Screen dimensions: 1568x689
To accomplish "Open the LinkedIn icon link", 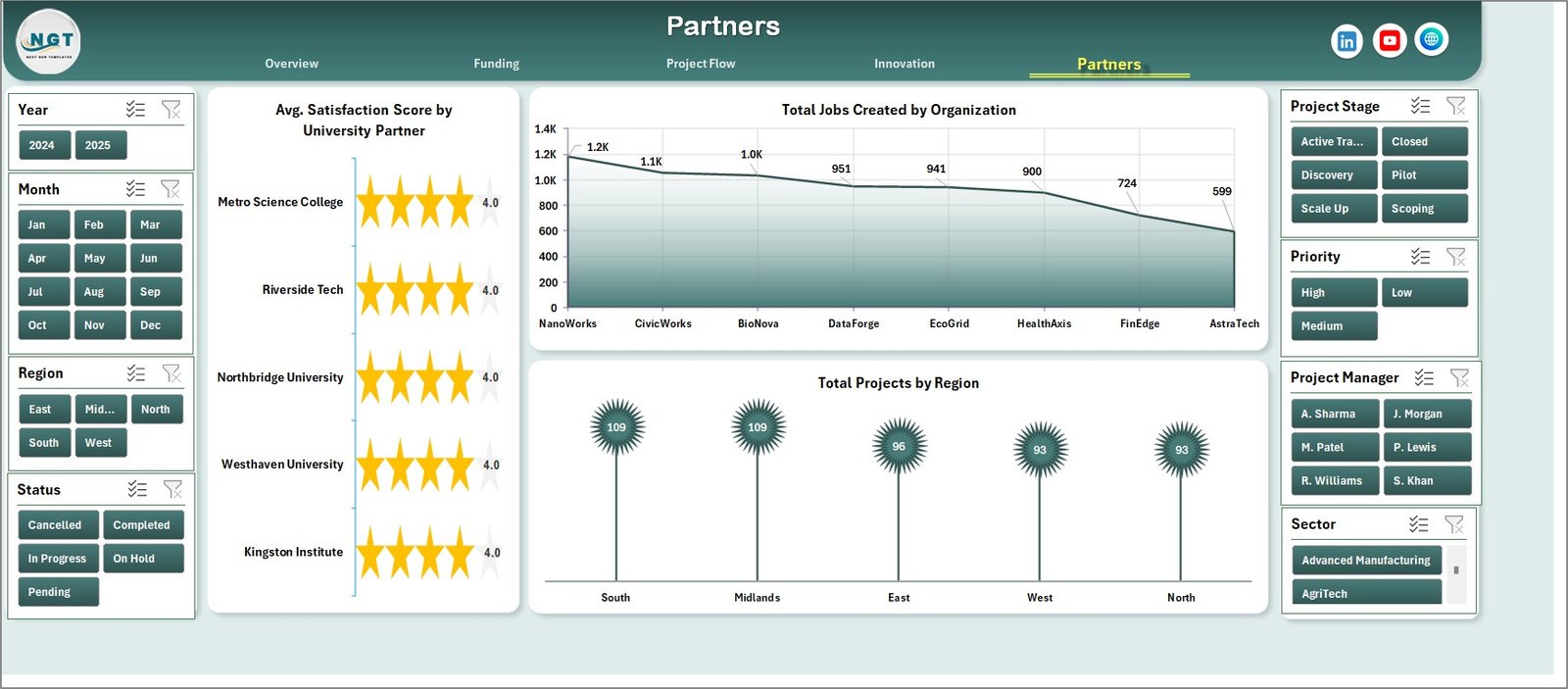I will tap(1347, 41).
